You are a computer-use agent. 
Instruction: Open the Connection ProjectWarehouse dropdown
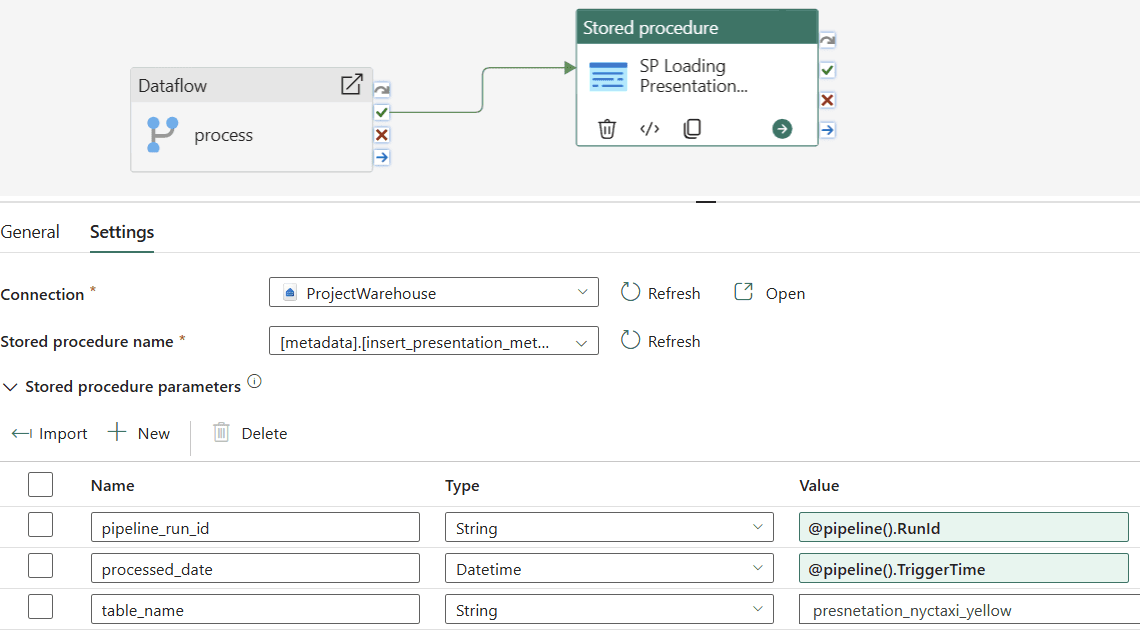(x=434, y=292)
